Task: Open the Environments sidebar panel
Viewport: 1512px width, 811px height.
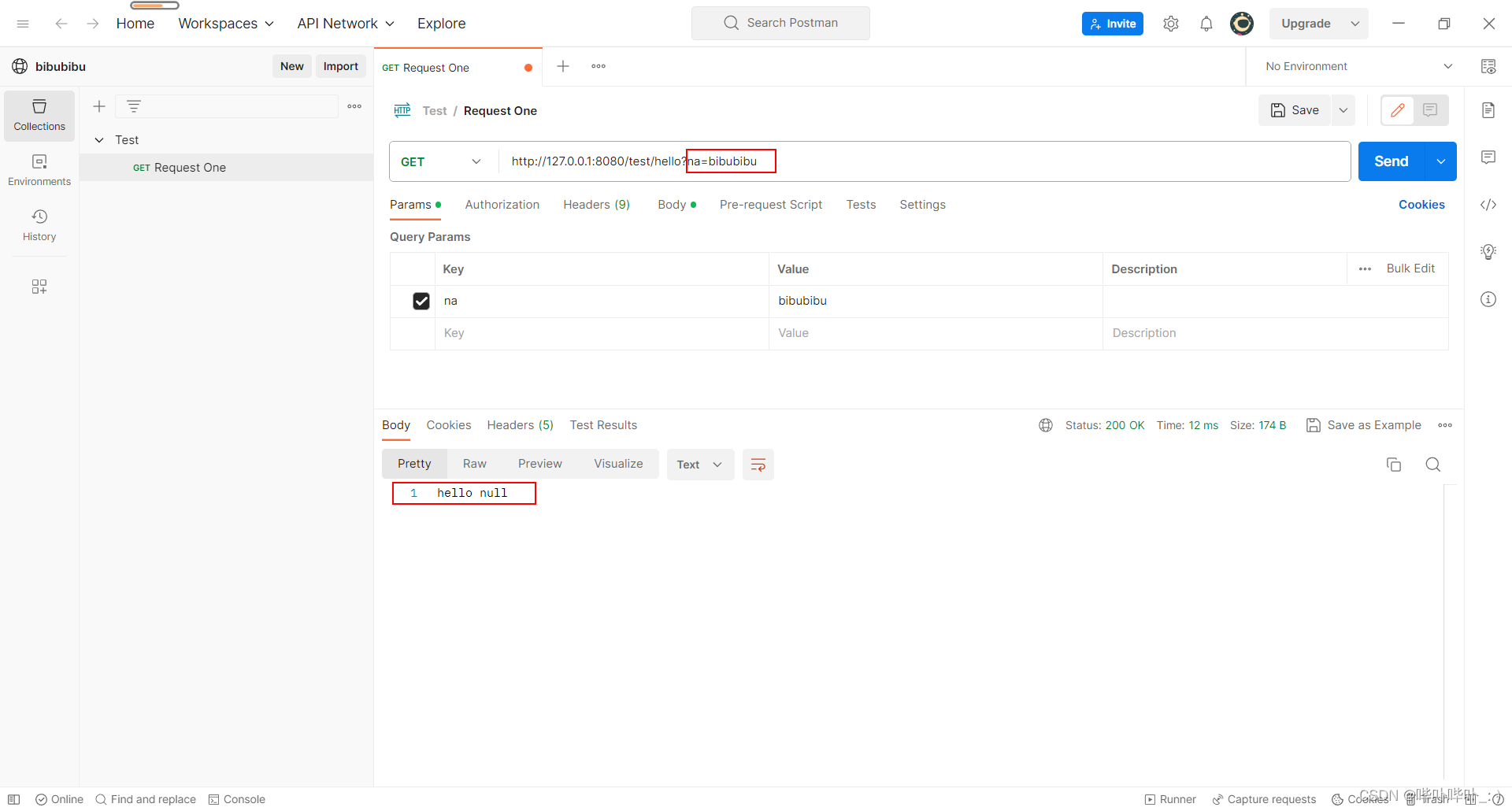Action: click(39, 170)
